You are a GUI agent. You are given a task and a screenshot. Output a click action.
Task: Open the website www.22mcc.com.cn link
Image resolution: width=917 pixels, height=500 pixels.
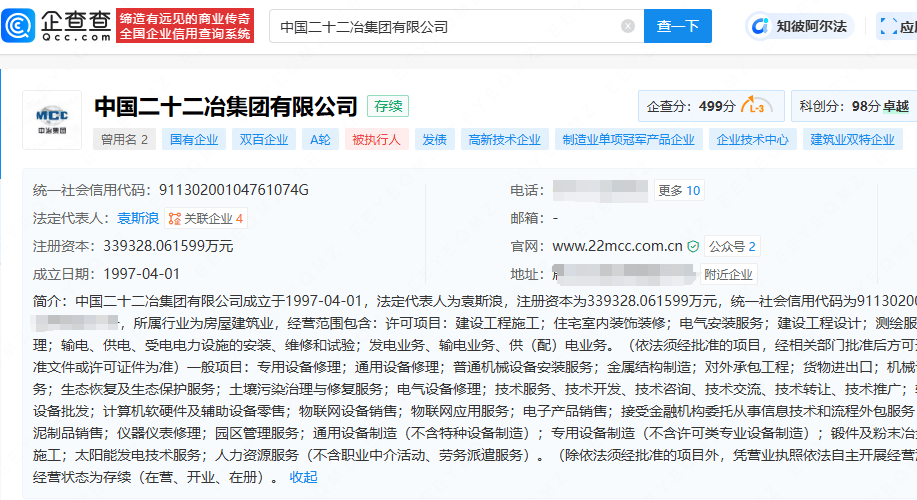tap(617, 246)
